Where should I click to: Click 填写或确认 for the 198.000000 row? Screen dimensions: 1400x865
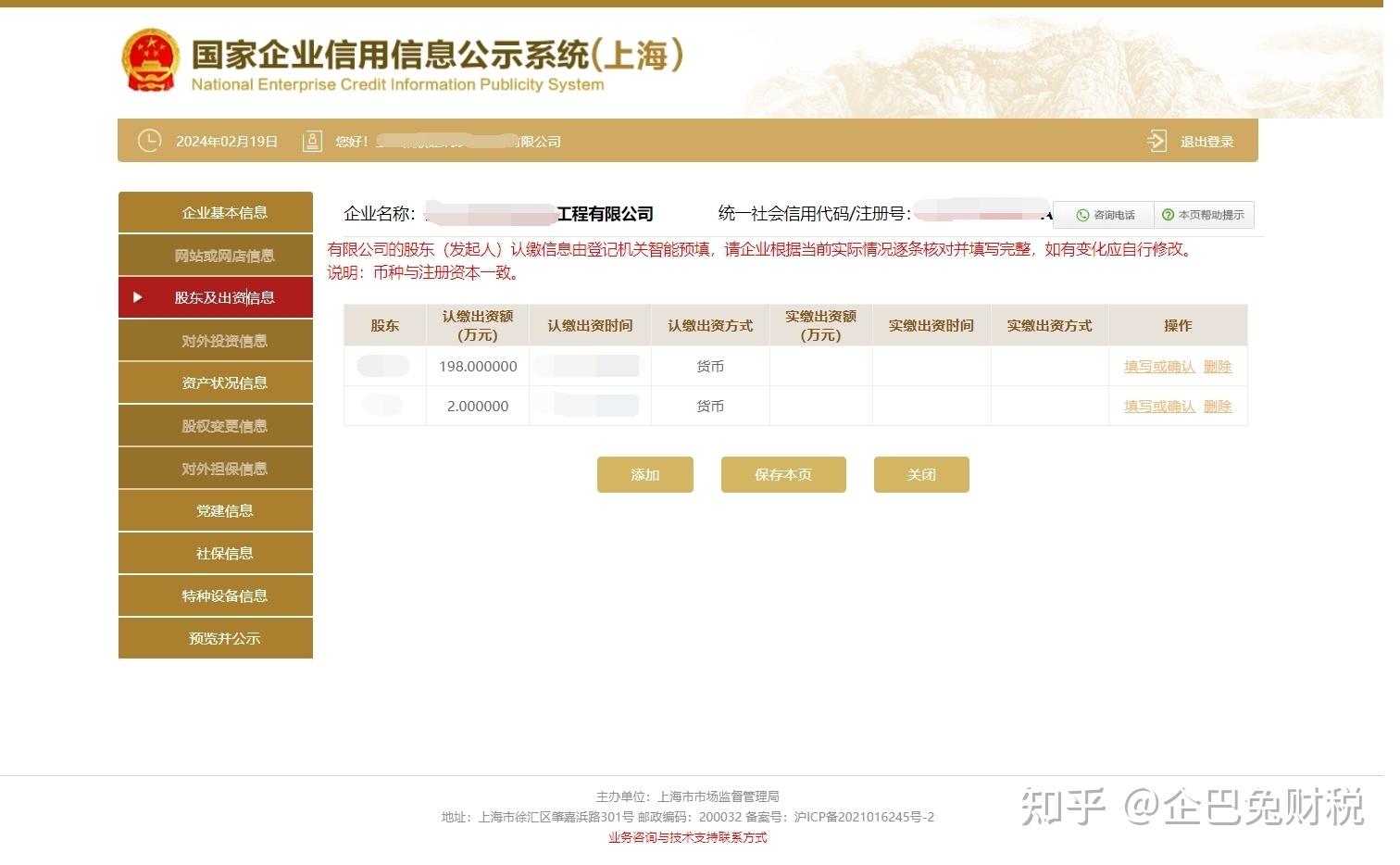click(x=1159, y=367)
